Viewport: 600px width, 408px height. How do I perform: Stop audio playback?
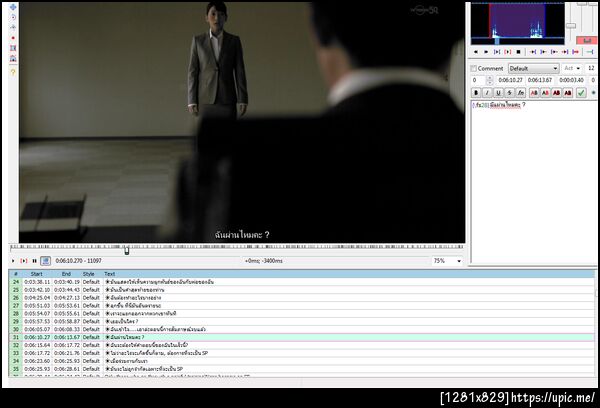(518, 52)
